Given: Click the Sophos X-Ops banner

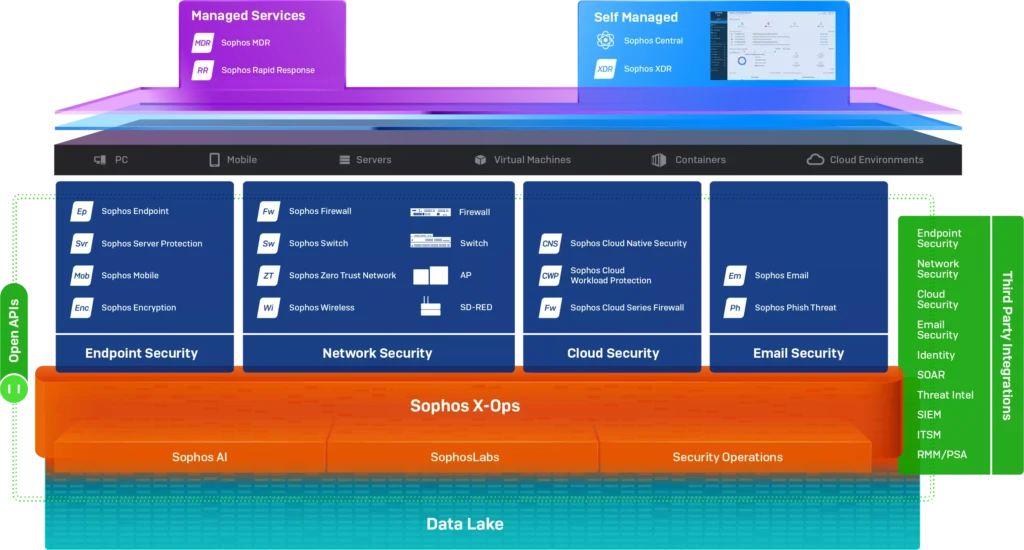Looking at the screenshot, I should (465, 406).
